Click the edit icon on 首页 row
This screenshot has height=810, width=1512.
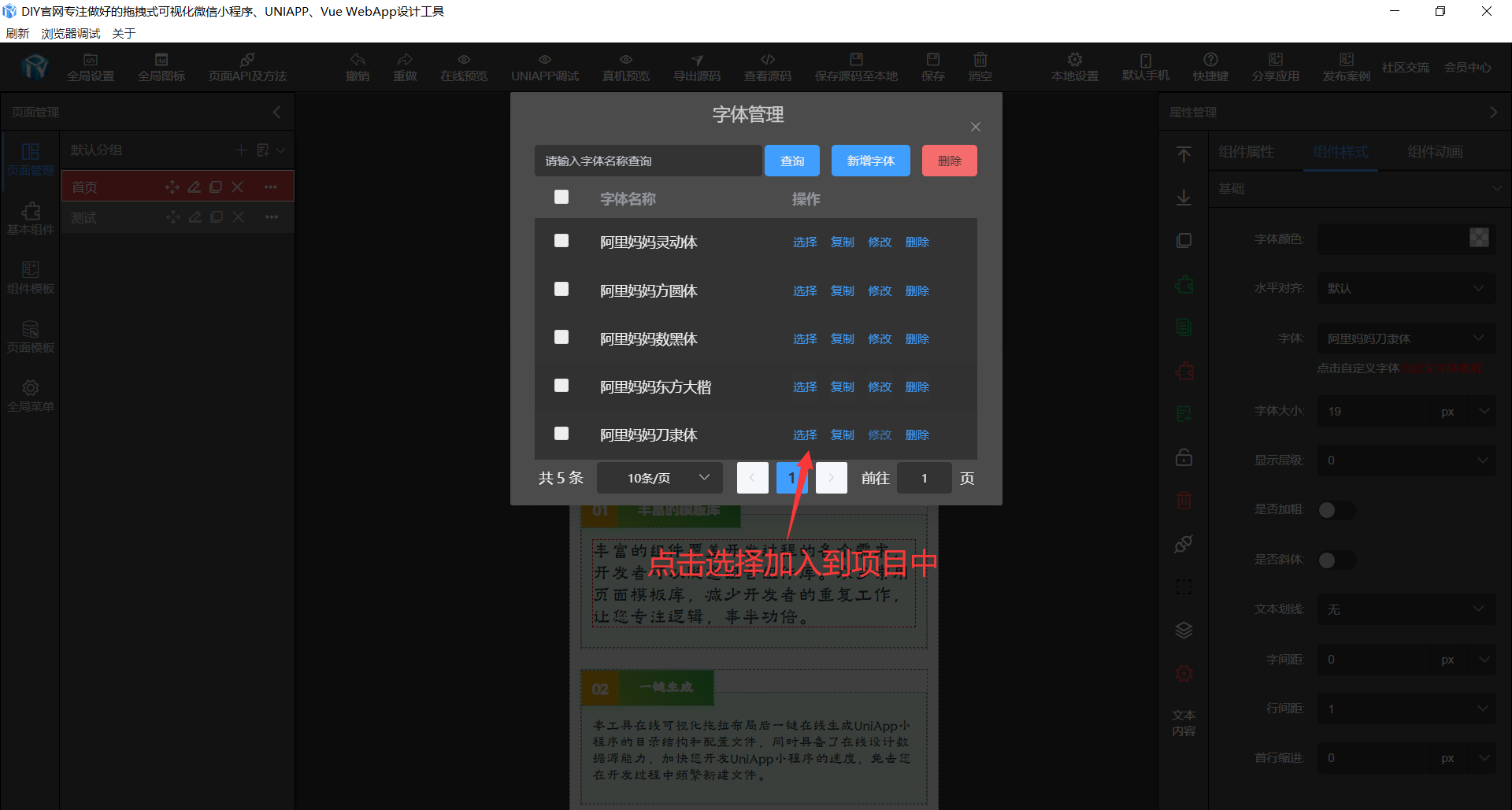pyautogui.click(x=194, y=187)
